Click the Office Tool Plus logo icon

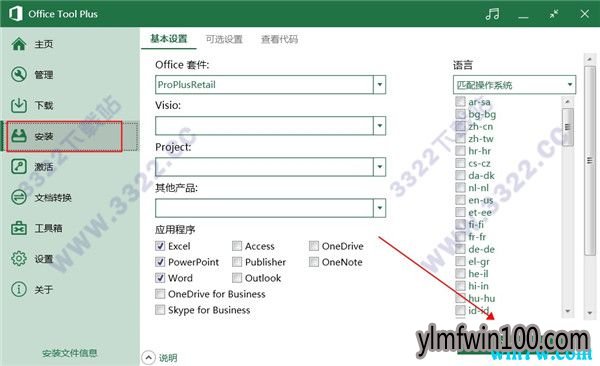(x=15, y=14)
